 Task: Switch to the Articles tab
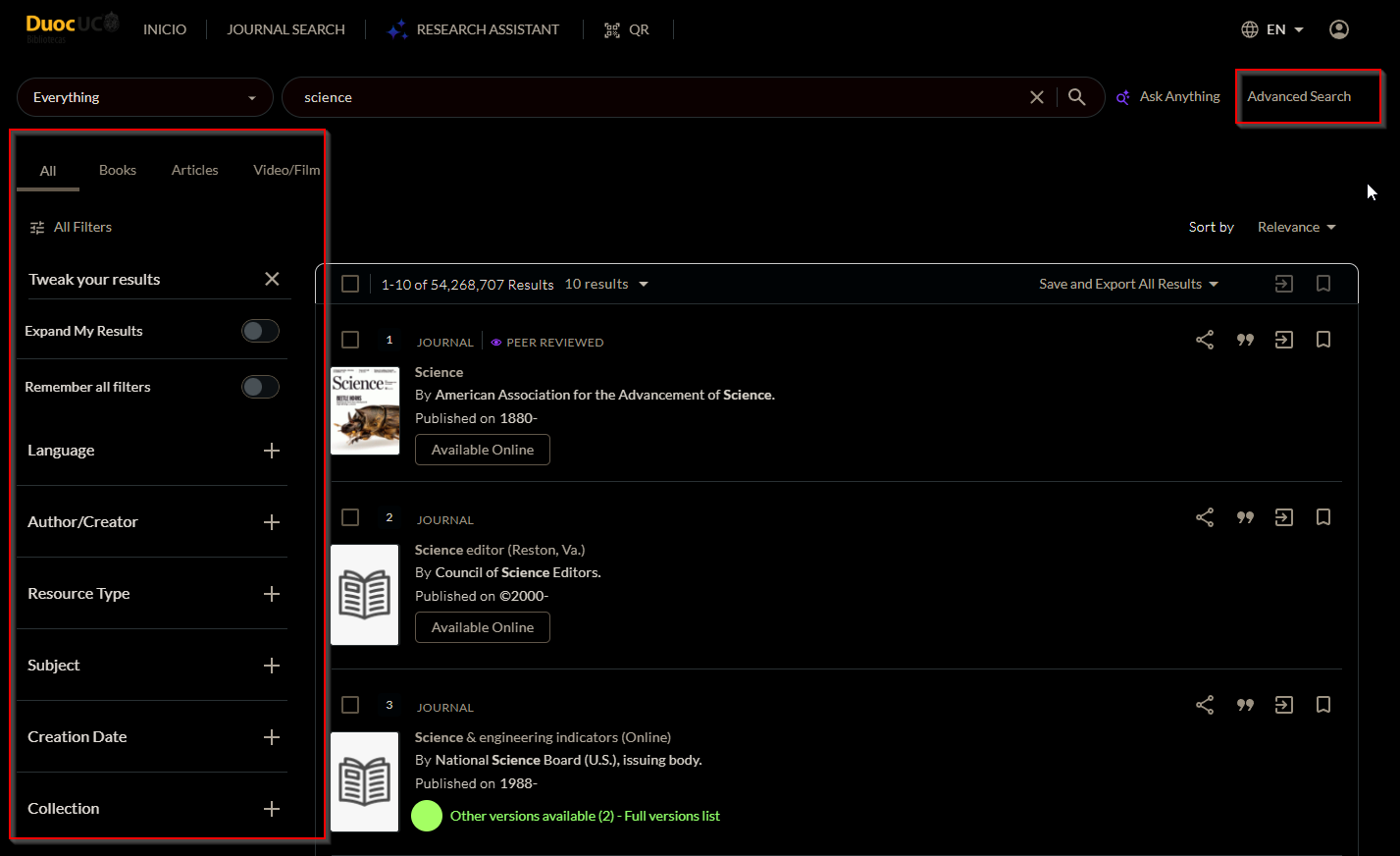click(194, 170)
